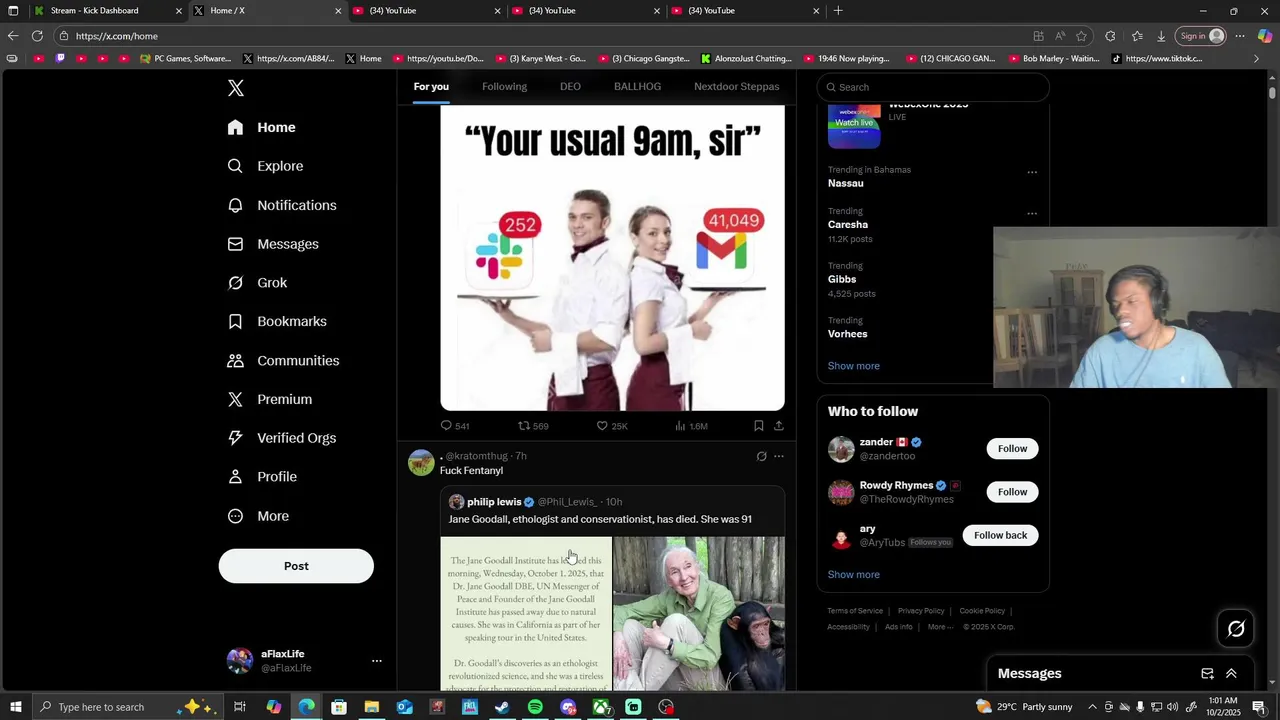Screen dimensions: 1280x720
Task: View analytics of the 1.6M views post
Action: pos(691,426)
